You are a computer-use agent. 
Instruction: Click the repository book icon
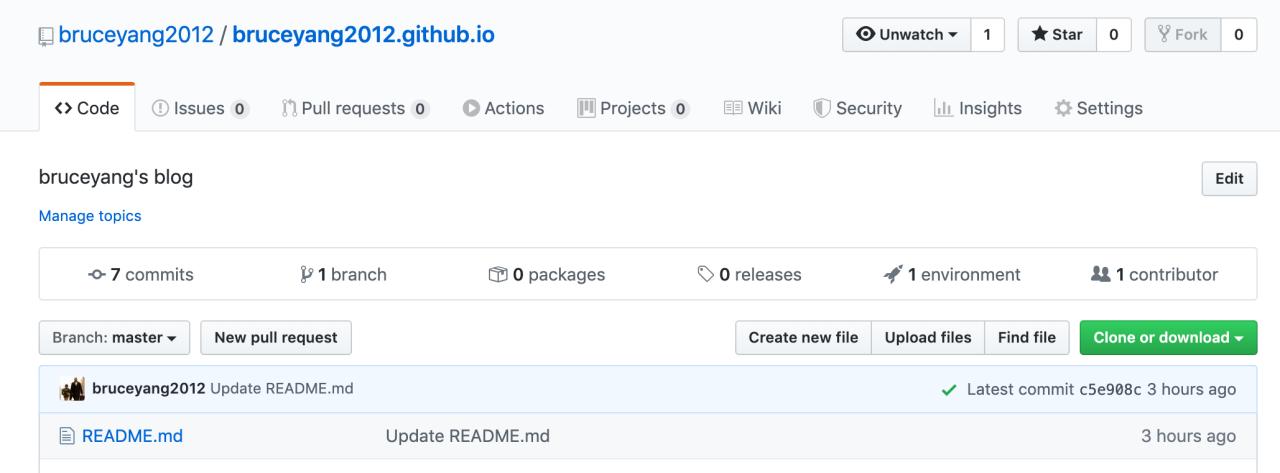tap(46, 36)
